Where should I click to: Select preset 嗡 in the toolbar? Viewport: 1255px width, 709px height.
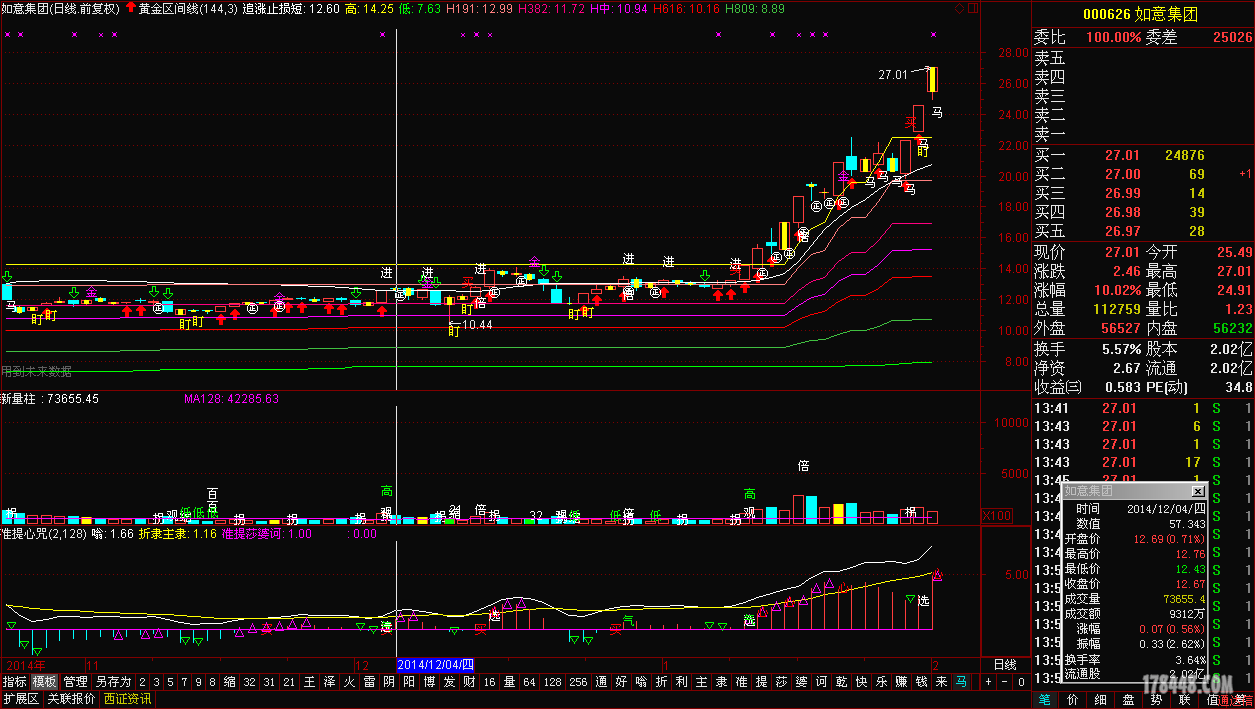[x=642, y=681]
